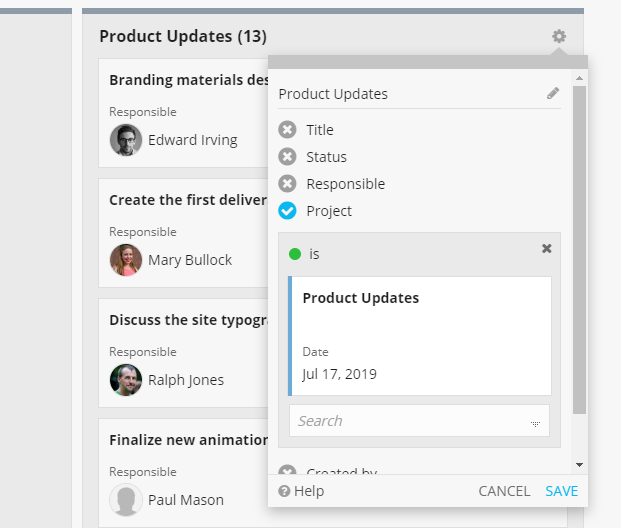Click Edward Irving's avatar photo
This screenshot has width=621, height=528.
click(x=126, y=140)
